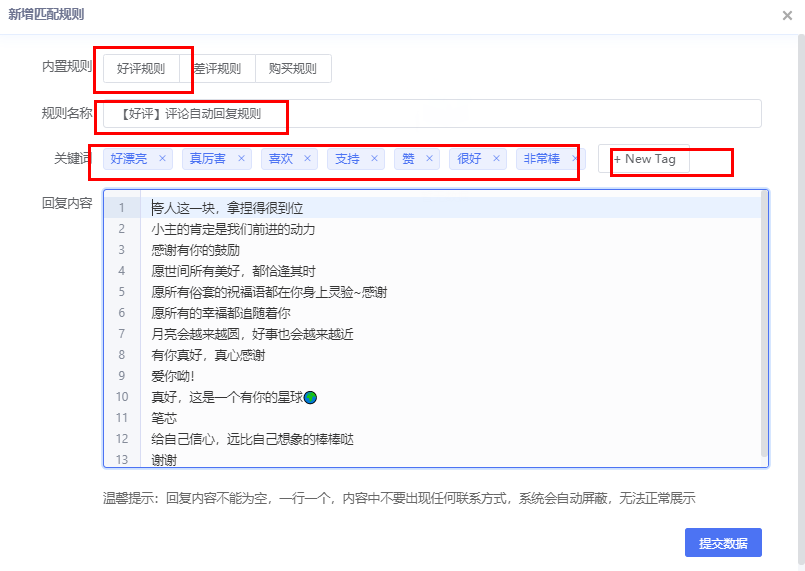Select the 购买规则 built-in rule
The image size is (805, 571).
293,68
